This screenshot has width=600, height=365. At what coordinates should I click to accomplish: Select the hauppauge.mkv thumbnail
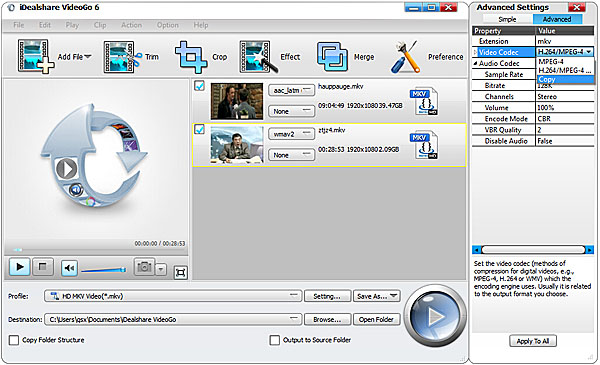[237, 101]
